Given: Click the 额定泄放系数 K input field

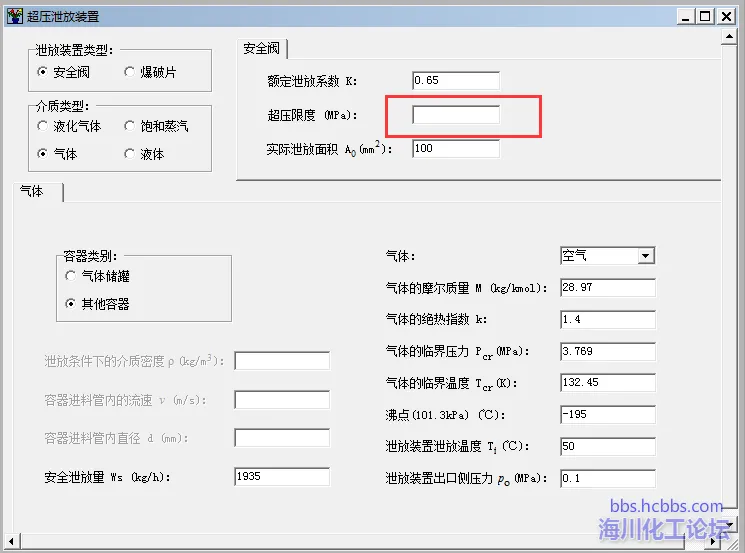Looking at the screenshot, I should (455, 80).
